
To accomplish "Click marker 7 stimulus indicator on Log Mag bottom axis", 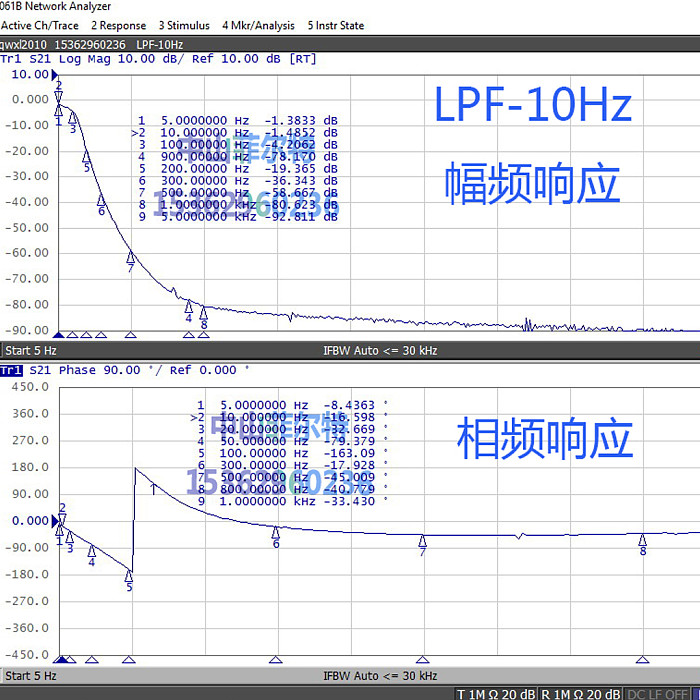I will pyautogui.click(x=130, y=335).
